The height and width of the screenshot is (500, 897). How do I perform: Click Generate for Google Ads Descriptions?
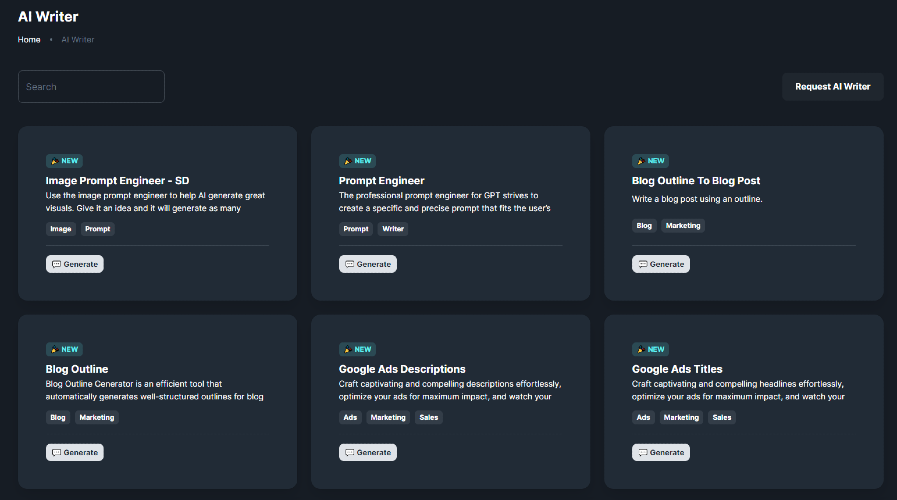[x=368, y=452]
